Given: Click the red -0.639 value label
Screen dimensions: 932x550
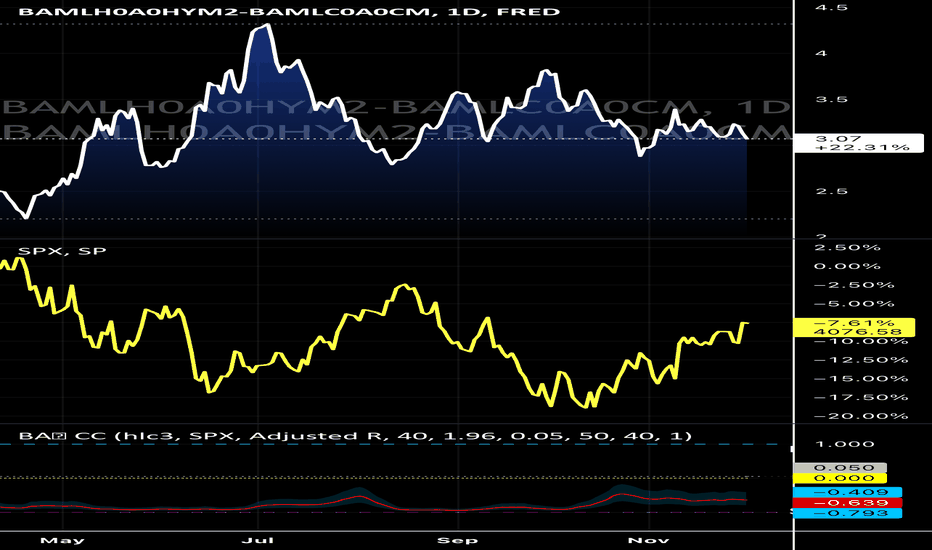Looking at the screenshot, I should tap(848, 503).
